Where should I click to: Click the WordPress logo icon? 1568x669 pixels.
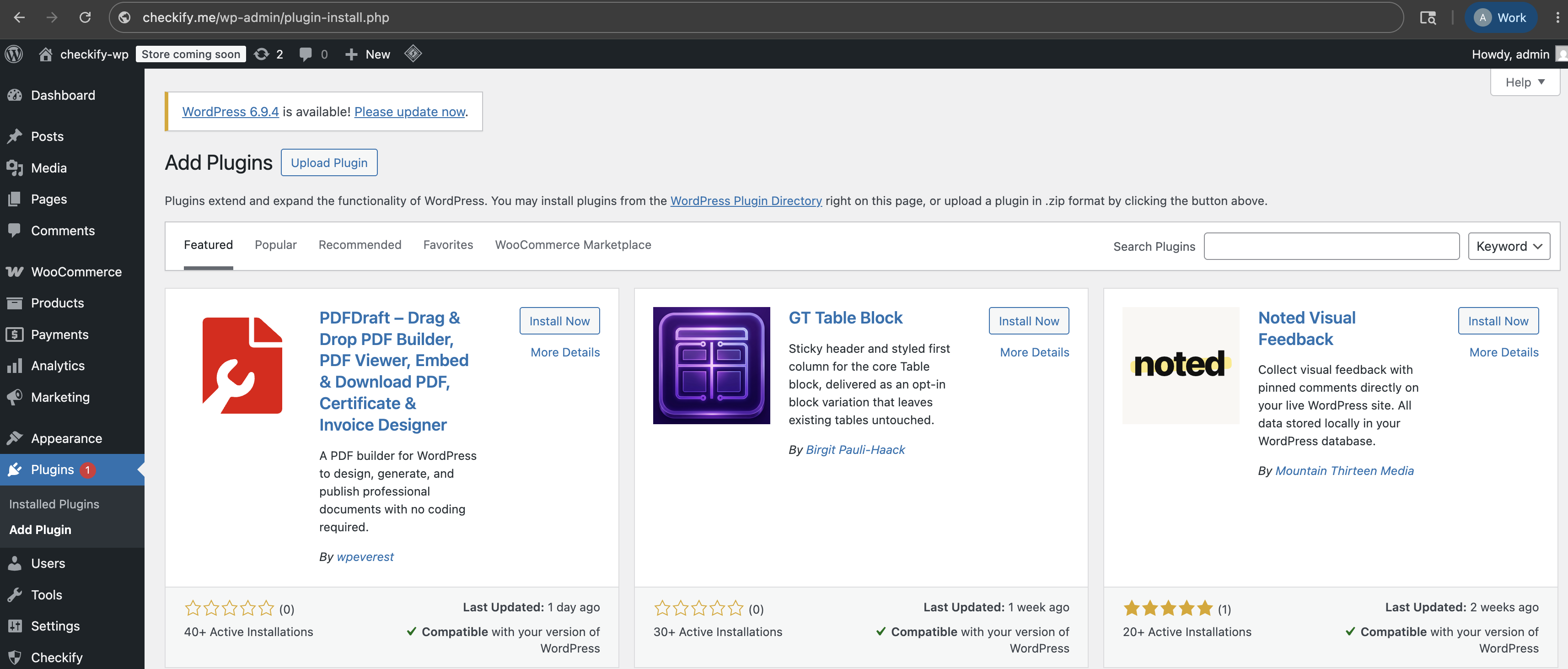pos(14,54)
